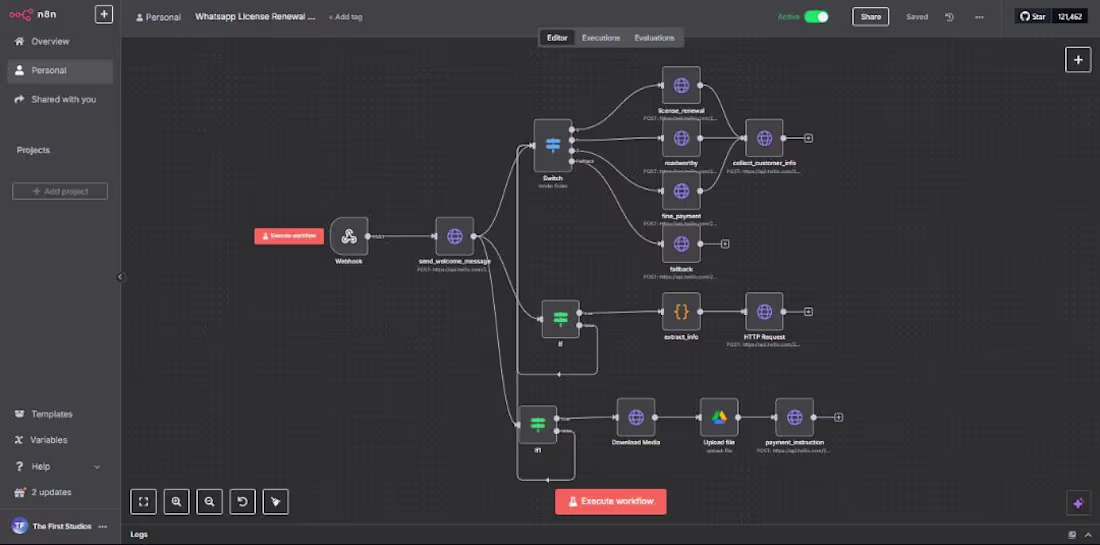The height and width of the screenshot is (545, 1100).
Task: Open Templates in the sidebar
Action: [x=51, y=414]
